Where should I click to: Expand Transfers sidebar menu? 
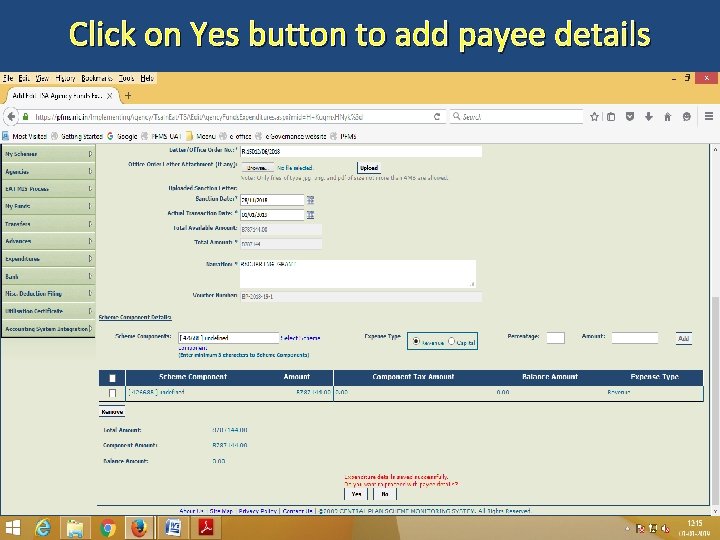(48, 224)
